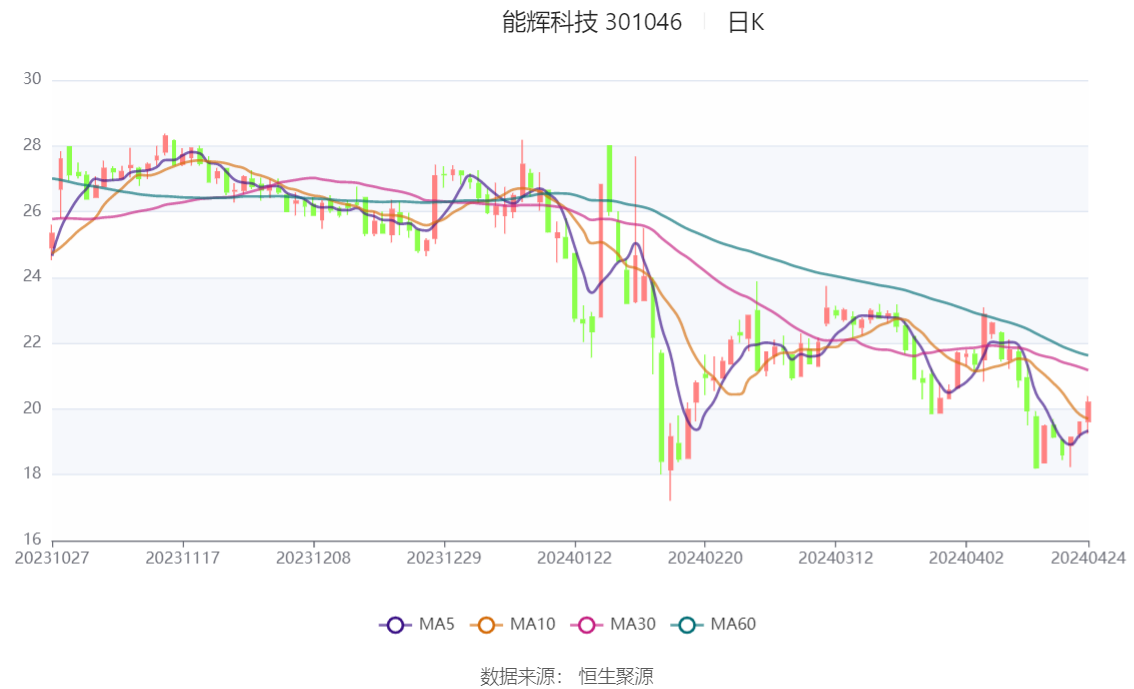Select the 日K chart tab
Viewport: 1134px width, 689px height.
[745, 23]
